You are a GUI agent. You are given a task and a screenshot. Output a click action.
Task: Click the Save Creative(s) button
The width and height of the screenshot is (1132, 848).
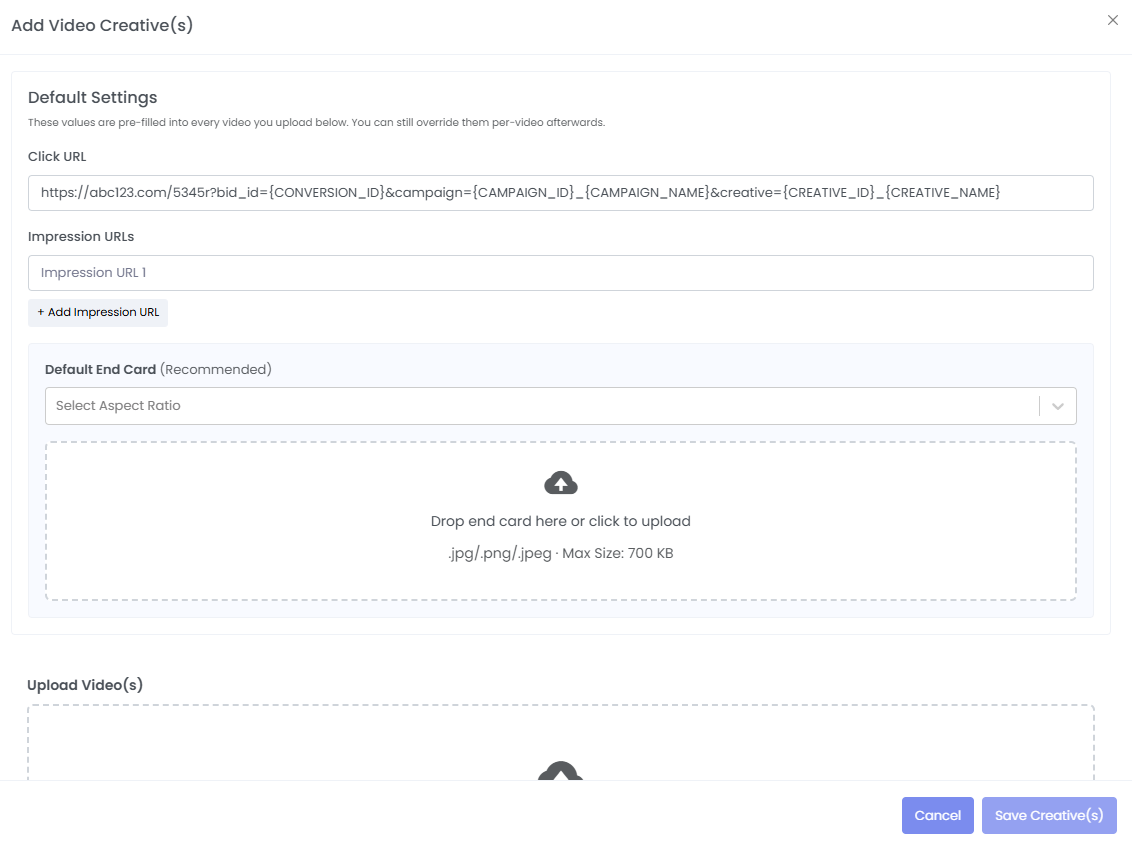point(1049,815)
